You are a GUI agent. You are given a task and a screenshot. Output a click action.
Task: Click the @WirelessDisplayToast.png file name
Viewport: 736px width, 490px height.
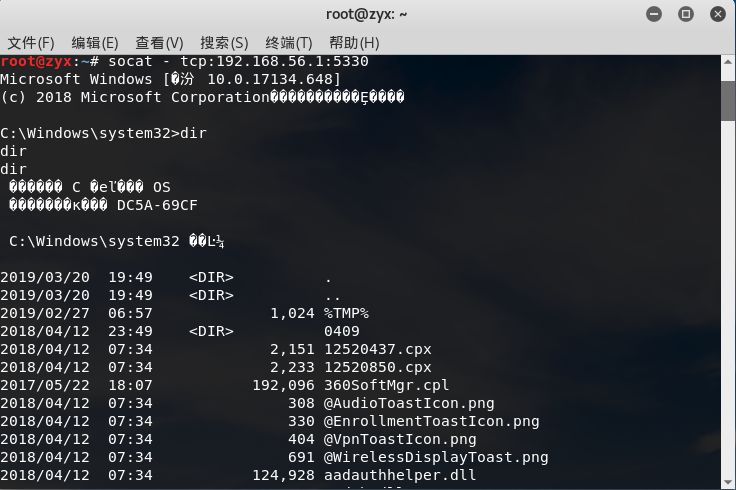click(436, 457)
